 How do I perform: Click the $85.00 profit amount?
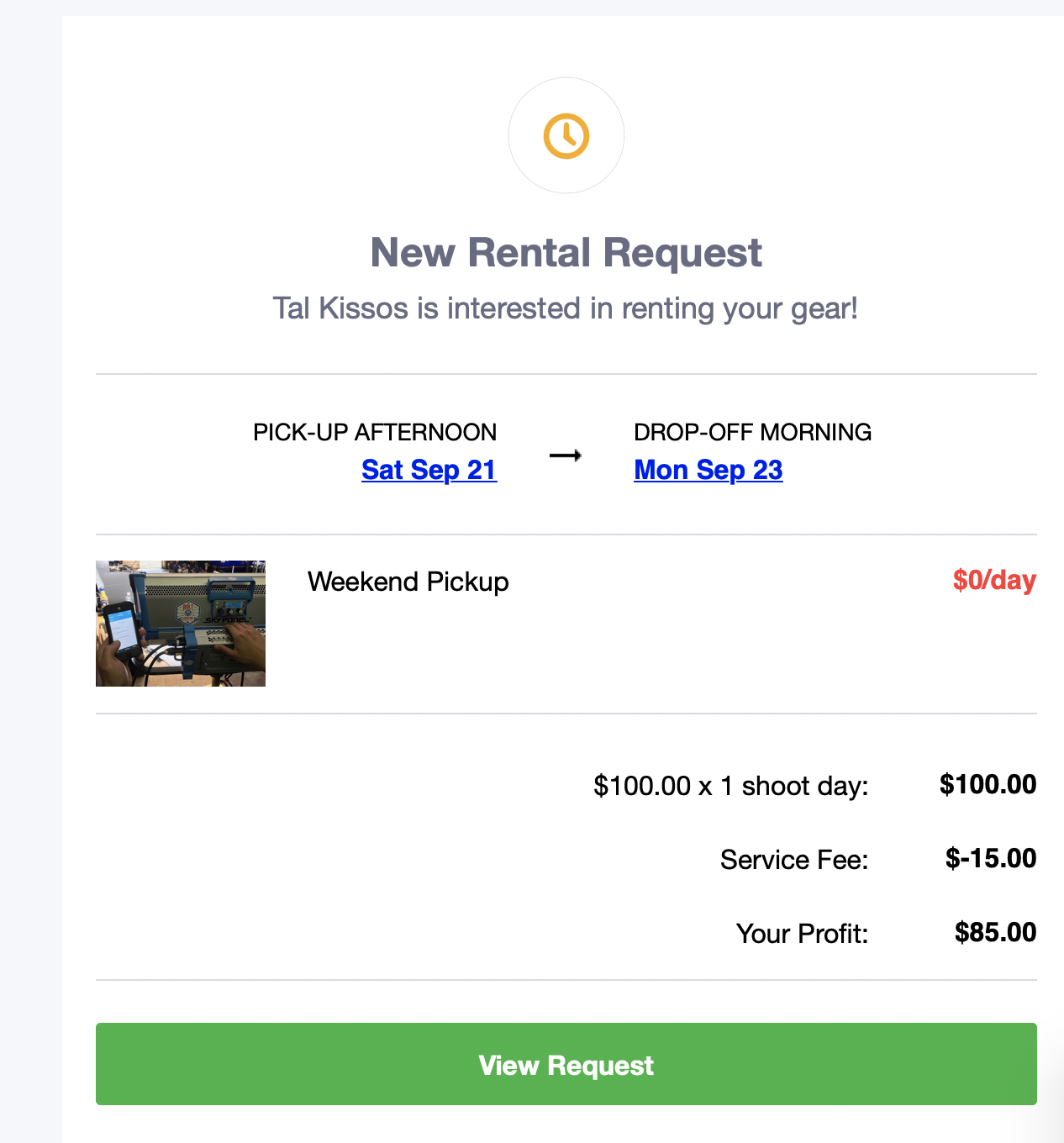[995, 932]
